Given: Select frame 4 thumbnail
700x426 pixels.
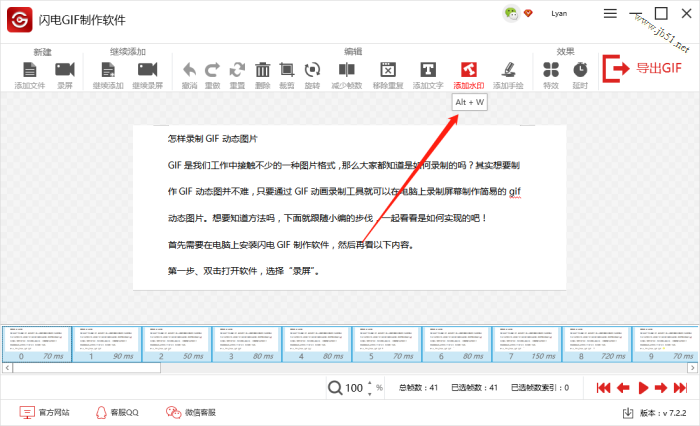Looking at the screenshot, I should tap(317, 344).
